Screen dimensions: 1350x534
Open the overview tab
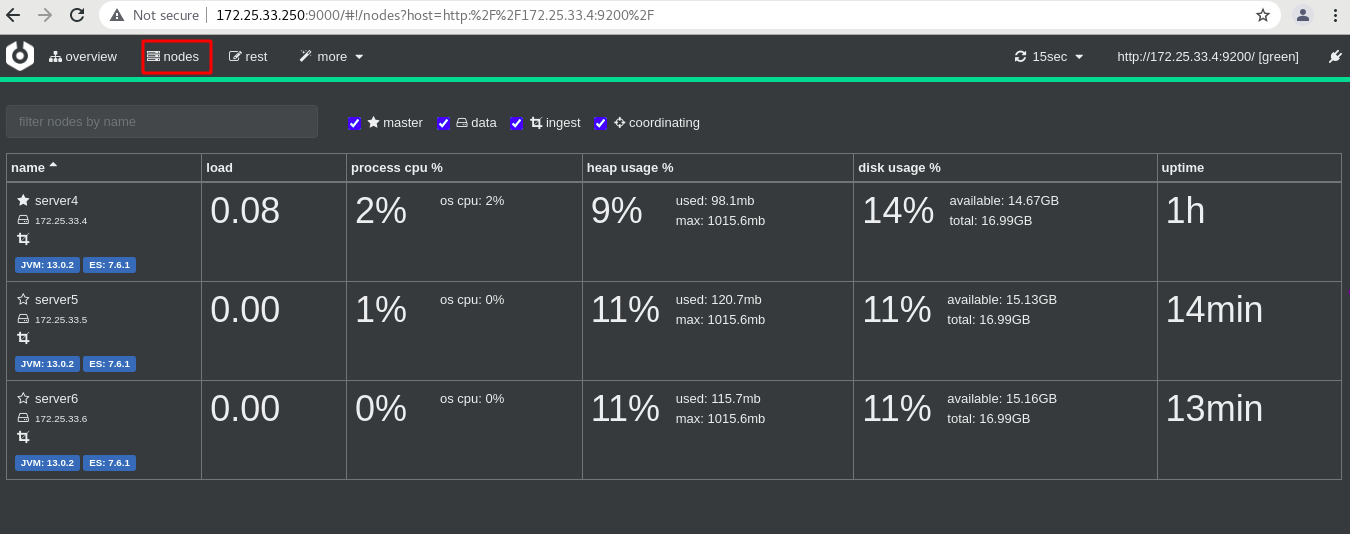point(83,57)
